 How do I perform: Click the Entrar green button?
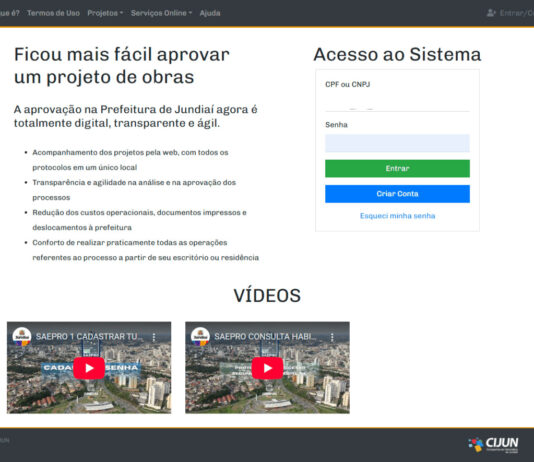[397, 169]
